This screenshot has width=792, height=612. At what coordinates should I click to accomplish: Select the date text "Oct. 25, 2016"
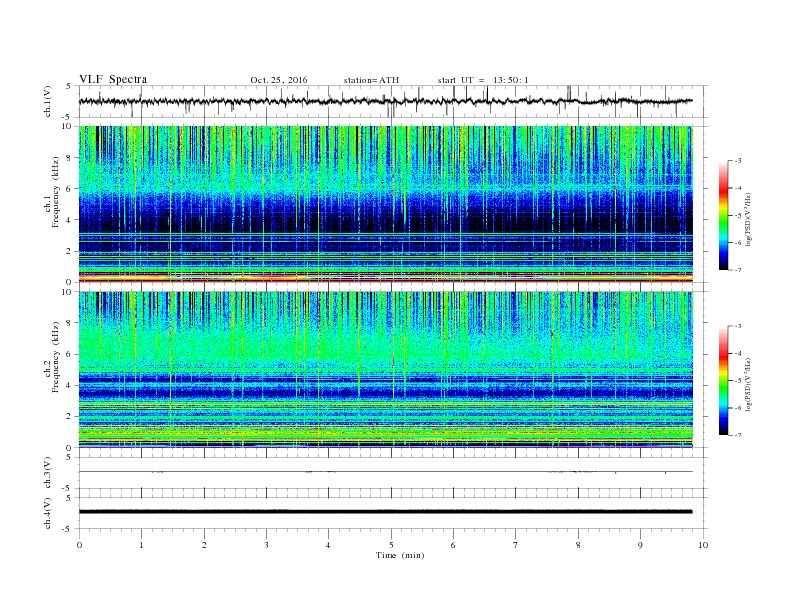pos(278,80)
